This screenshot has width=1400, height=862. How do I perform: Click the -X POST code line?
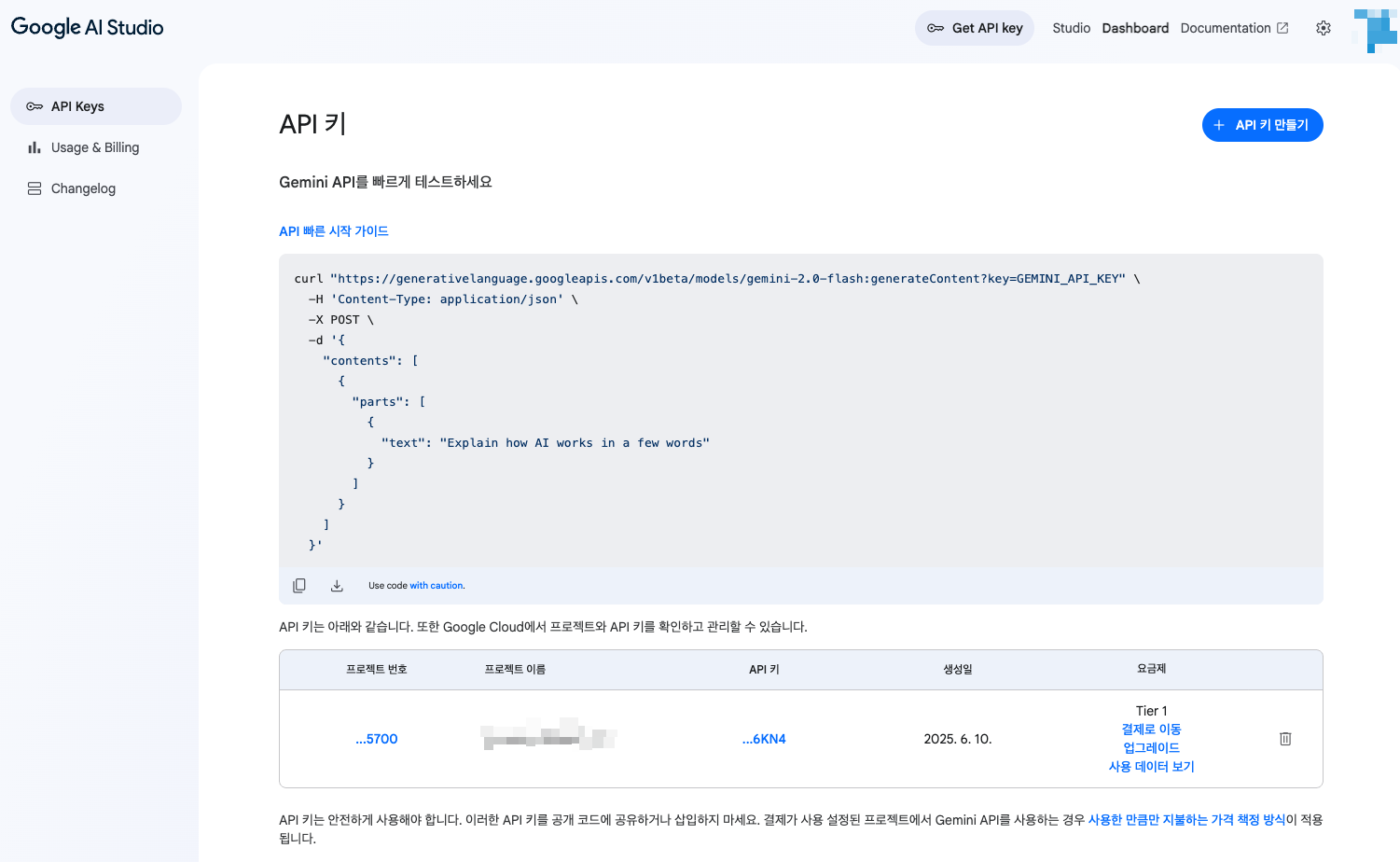coord(340,320)
